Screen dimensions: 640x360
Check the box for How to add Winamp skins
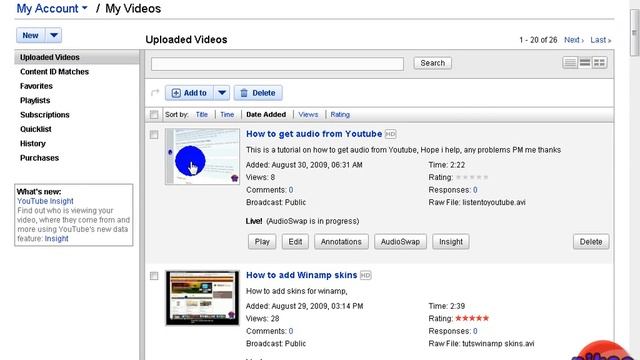pyautogui.click(x=154, y=276)
